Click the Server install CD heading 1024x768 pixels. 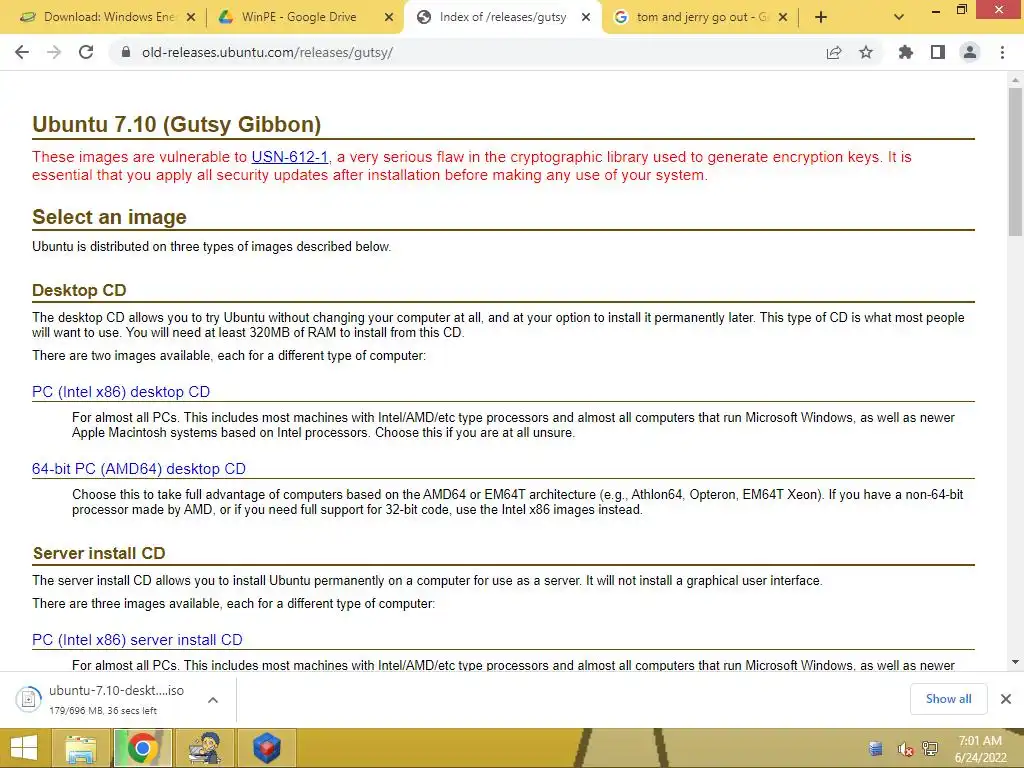click(99, 553)
